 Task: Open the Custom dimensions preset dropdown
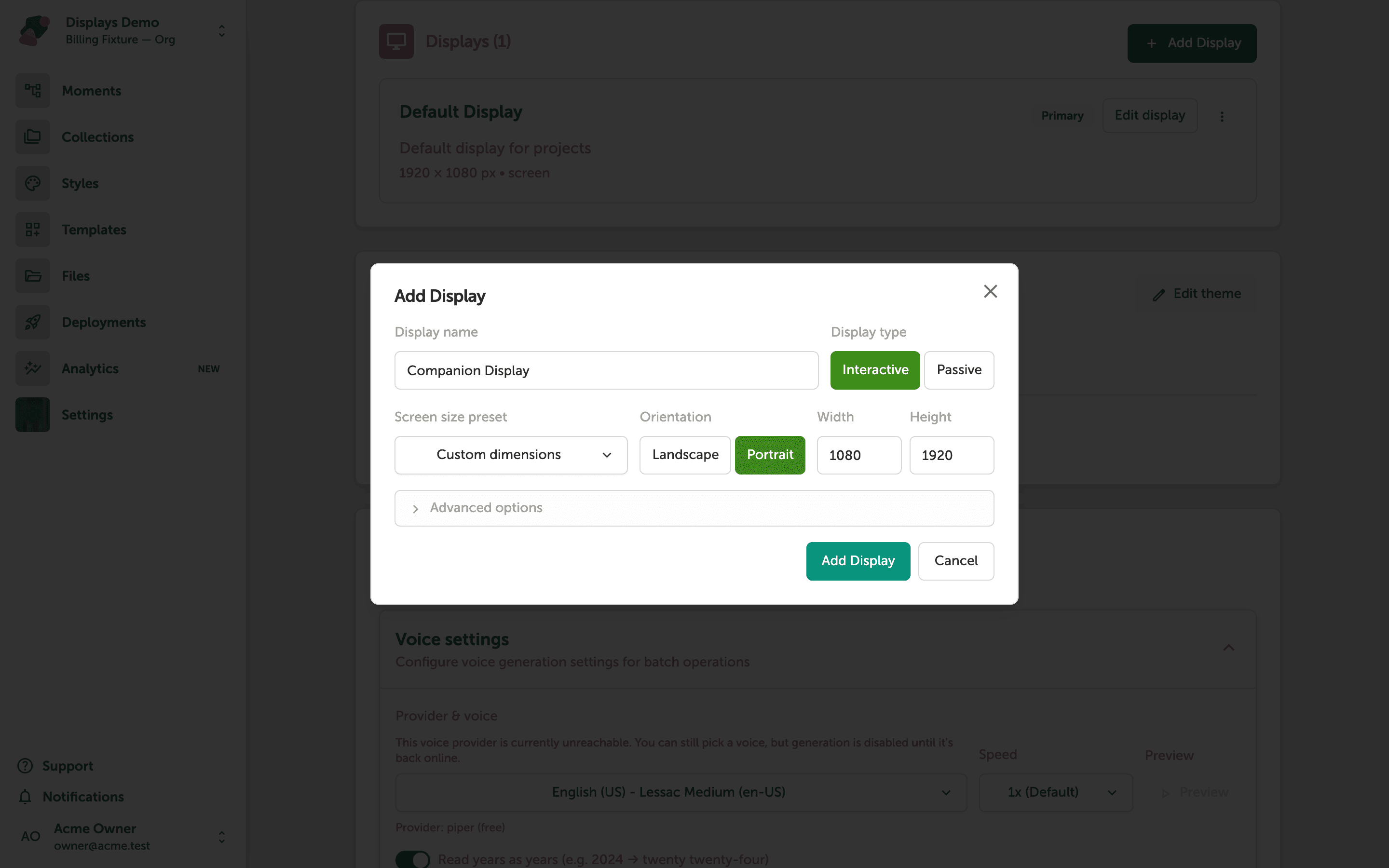coord(511,455)
